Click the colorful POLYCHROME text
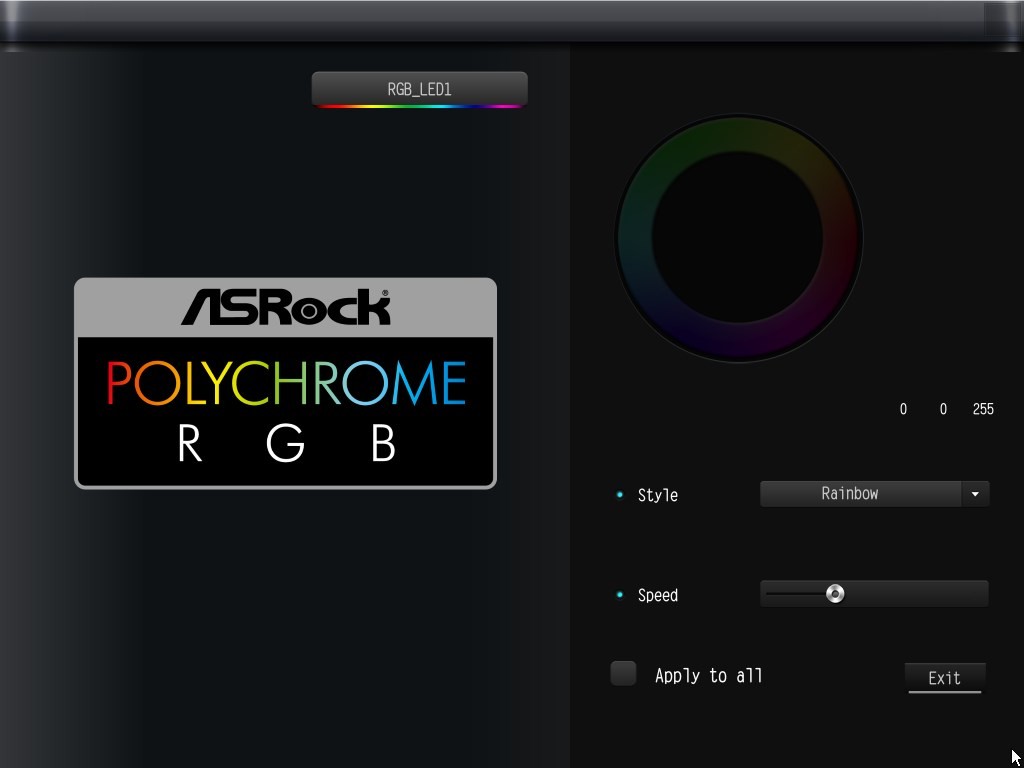This screenshot has height=768, width=1024. (286, 383)
